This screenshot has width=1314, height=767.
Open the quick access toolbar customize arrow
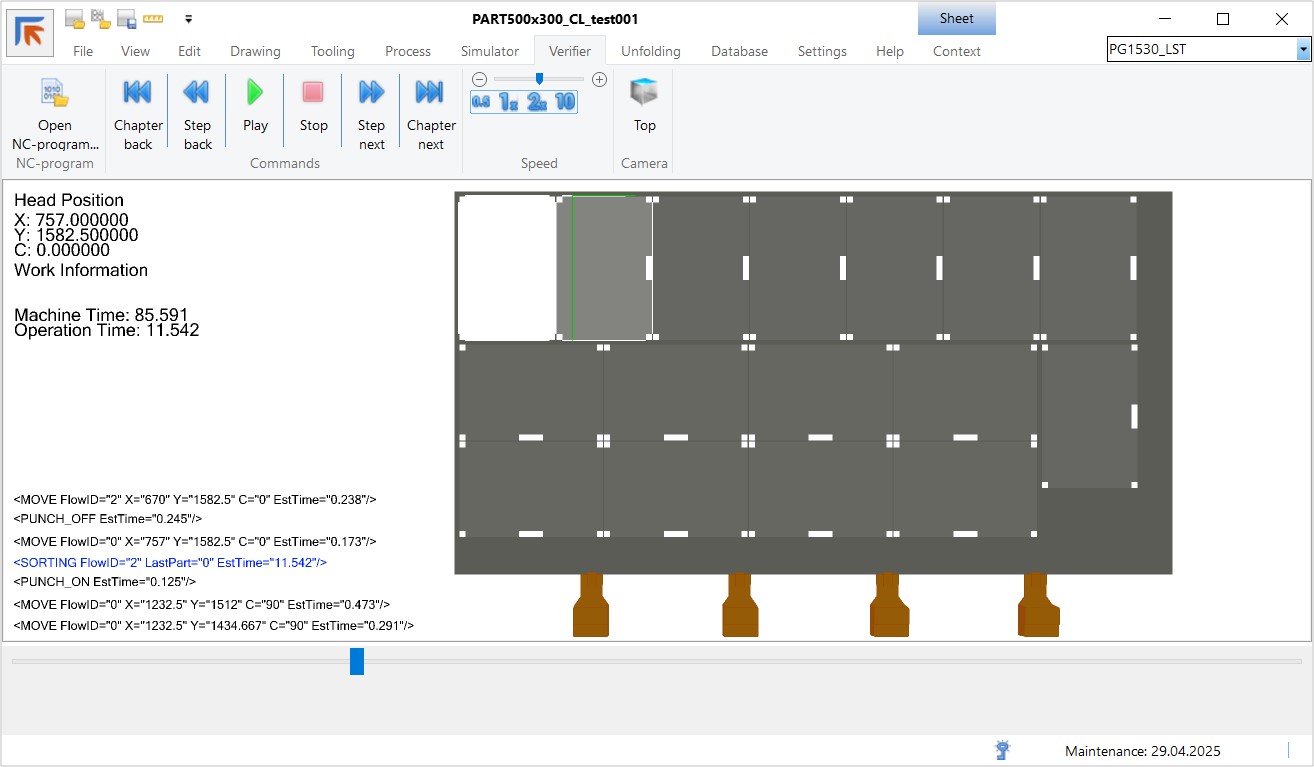tap(188, 19)
